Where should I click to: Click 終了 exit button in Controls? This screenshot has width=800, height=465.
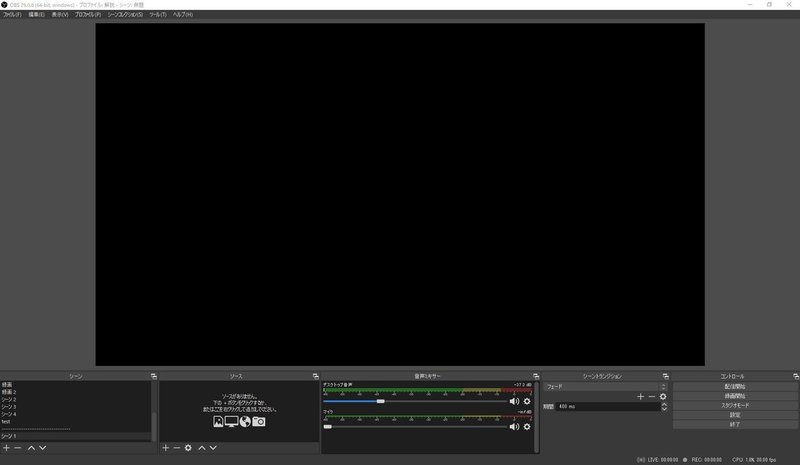pos(735,424)
